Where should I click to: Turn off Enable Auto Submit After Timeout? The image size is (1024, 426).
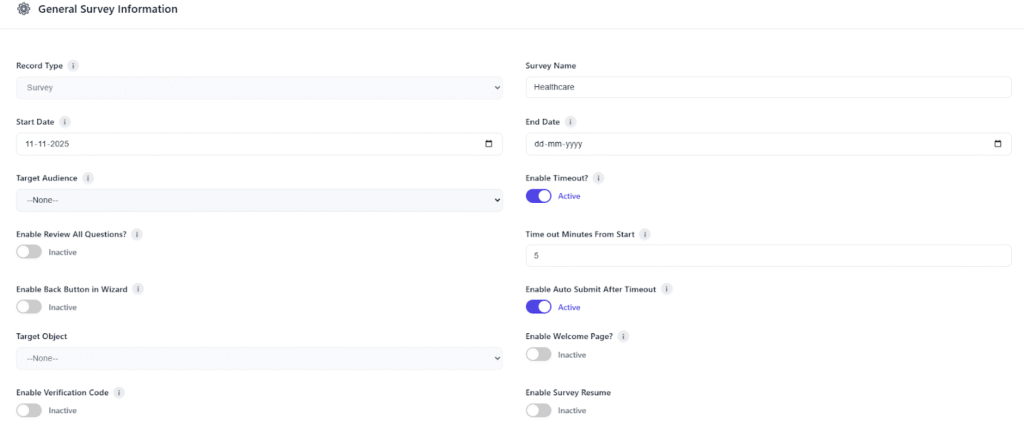tap(538, 307)
